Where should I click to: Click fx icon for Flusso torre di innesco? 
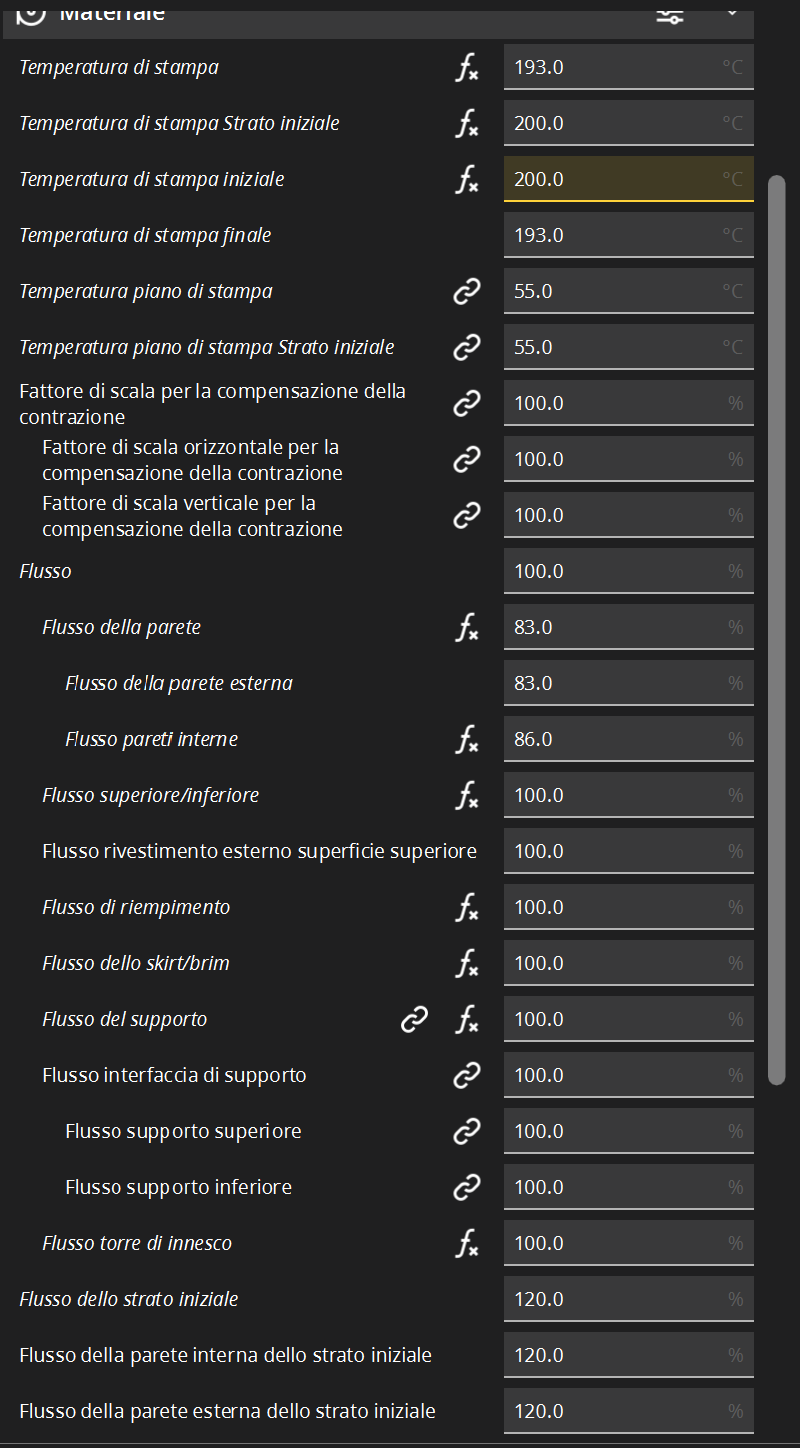(466, 1244)
